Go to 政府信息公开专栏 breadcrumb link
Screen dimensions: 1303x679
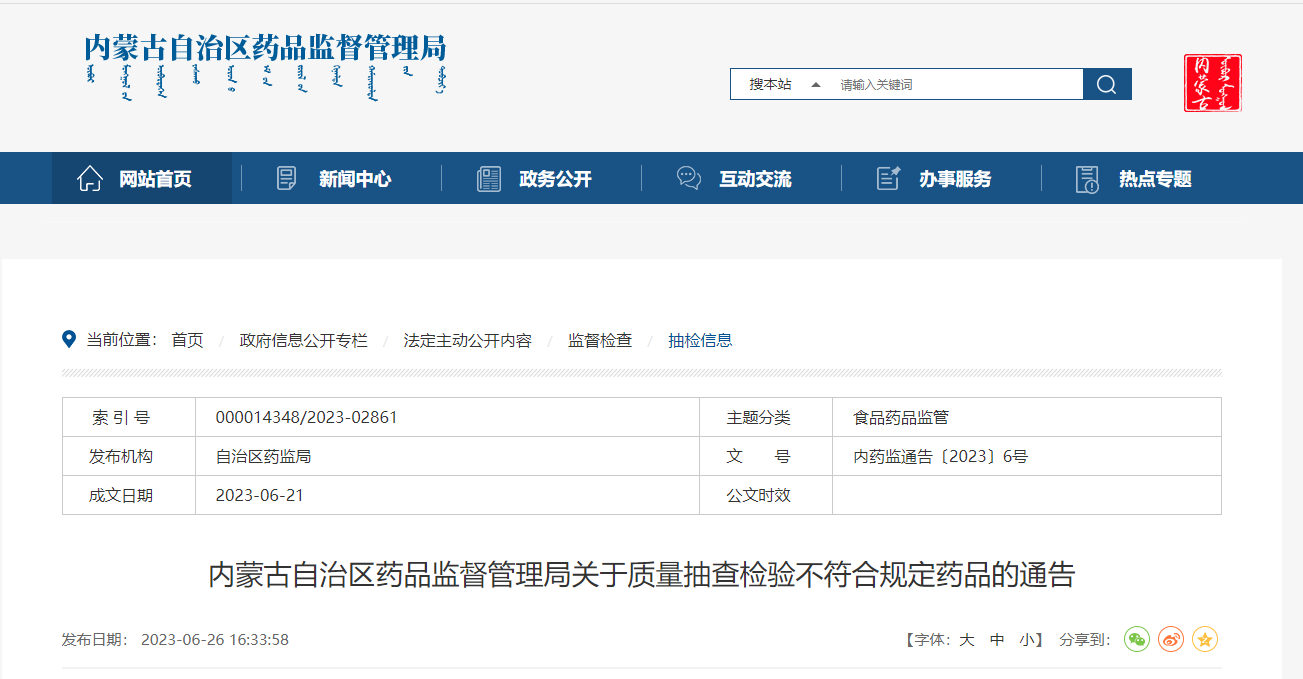tap(303, 340)
